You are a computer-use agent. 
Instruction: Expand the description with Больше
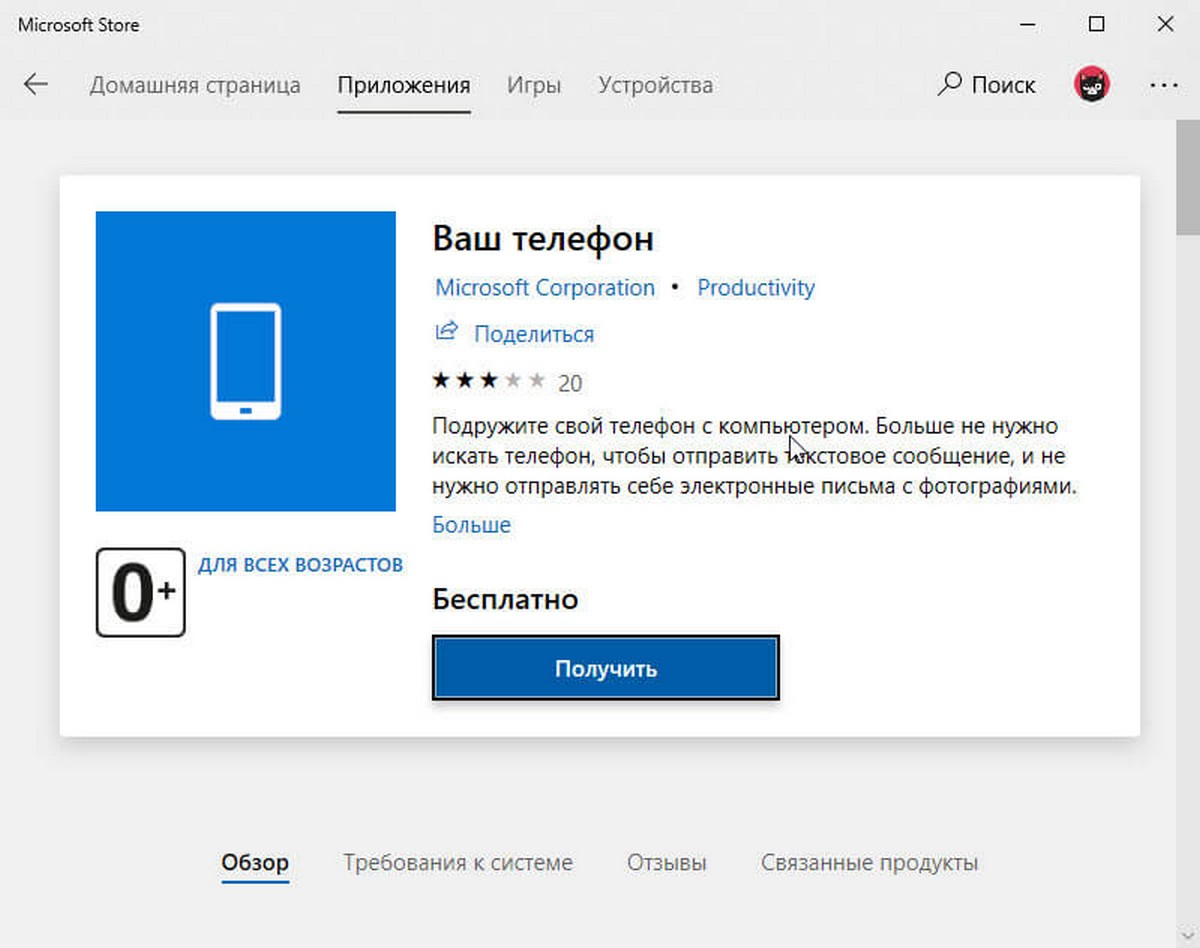tap(472, 525)
